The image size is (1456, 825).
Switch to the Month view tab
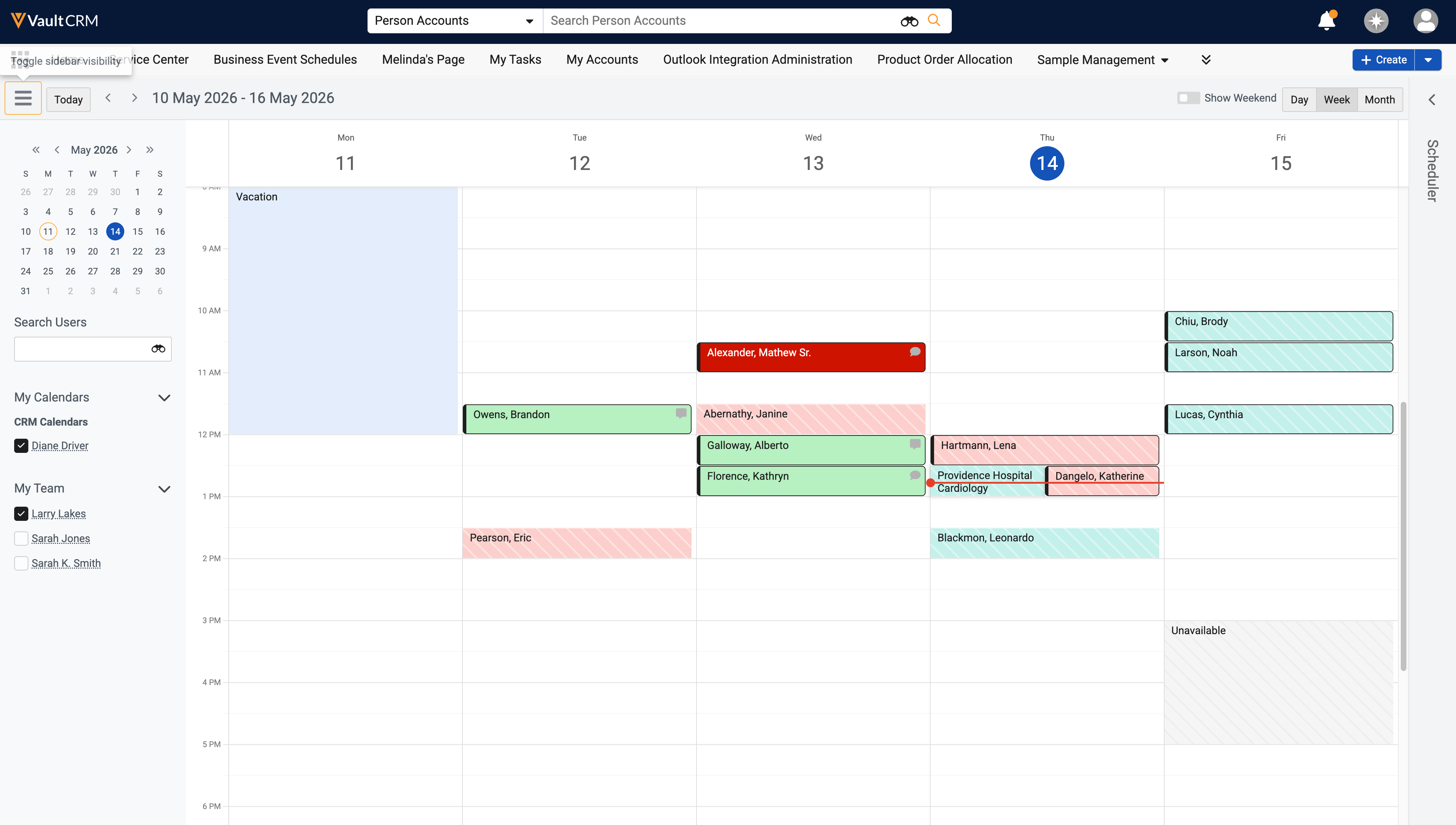(1379, 100)
